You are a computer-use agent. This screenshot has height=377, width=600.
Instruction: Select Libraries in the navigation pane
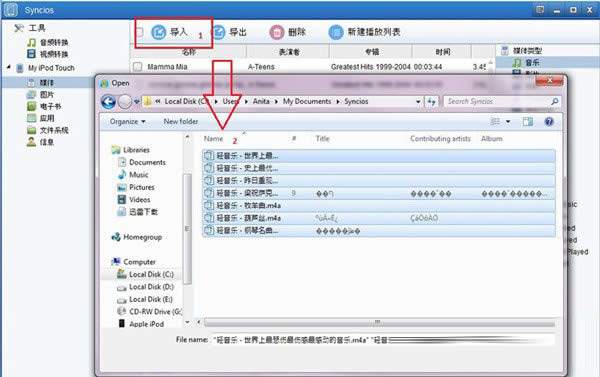(x=130, y=150)
